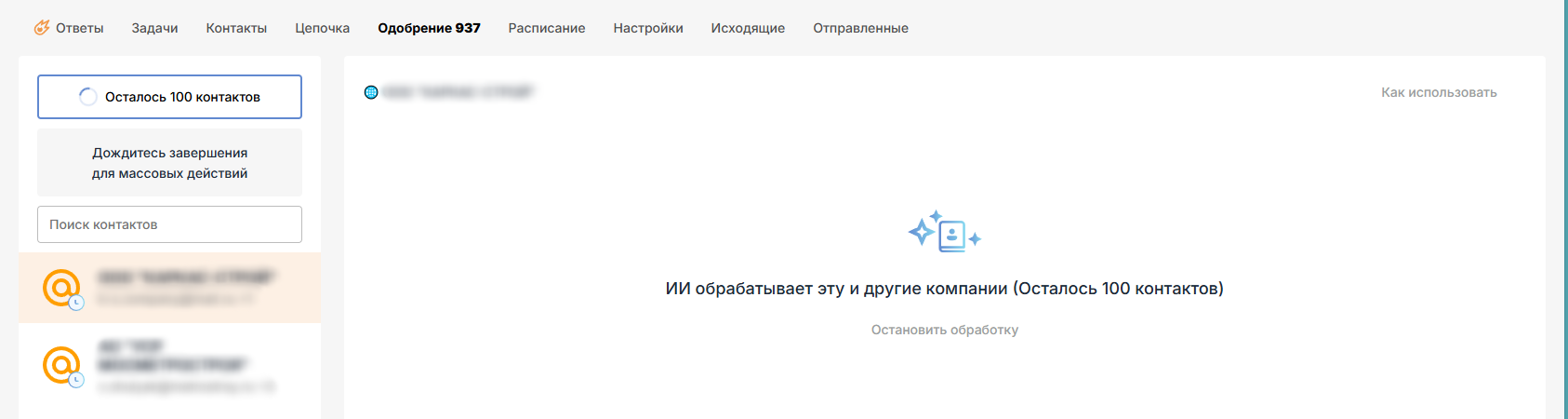
Task: Switch to the Исходящие tab
Action: [x=748, y=28]
